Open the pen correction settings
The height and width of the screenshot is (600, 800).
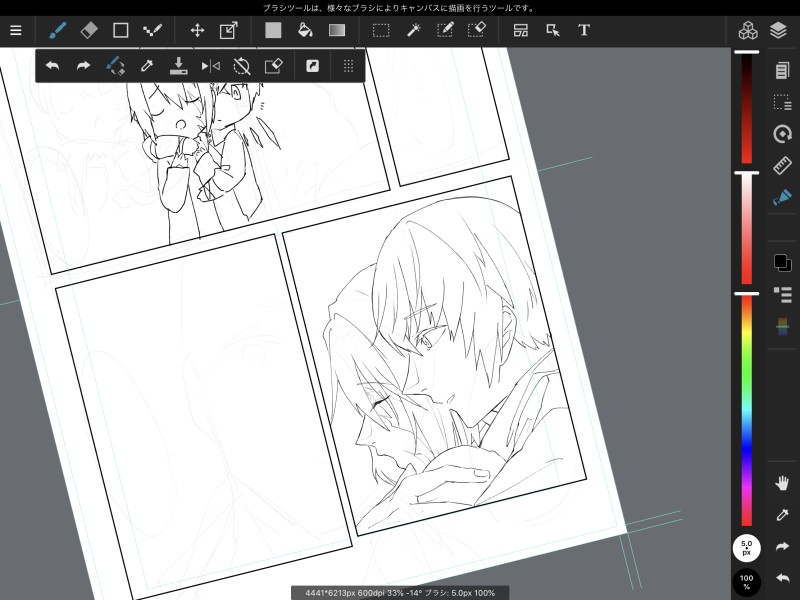[782, 197]
